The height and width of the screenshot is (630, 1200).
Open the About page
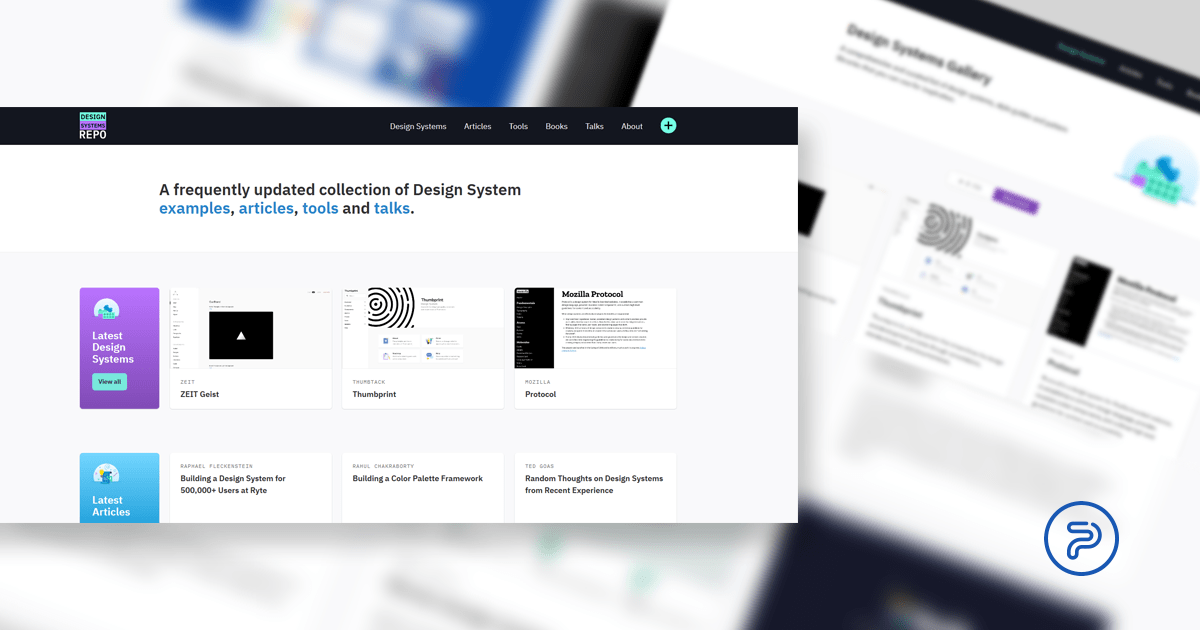631,126
